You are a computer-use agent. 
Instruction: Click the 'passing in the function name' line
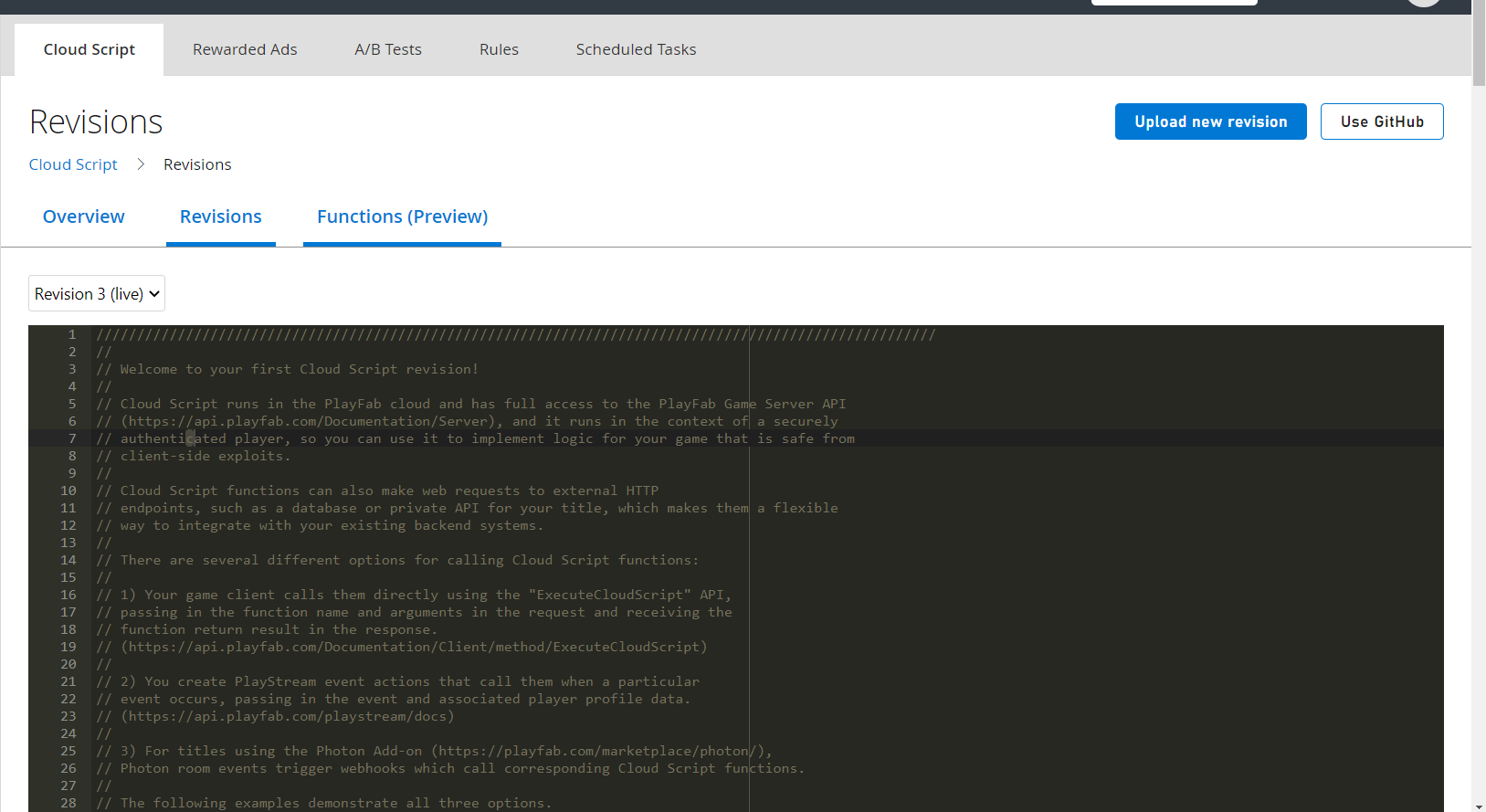click(414, 612)
